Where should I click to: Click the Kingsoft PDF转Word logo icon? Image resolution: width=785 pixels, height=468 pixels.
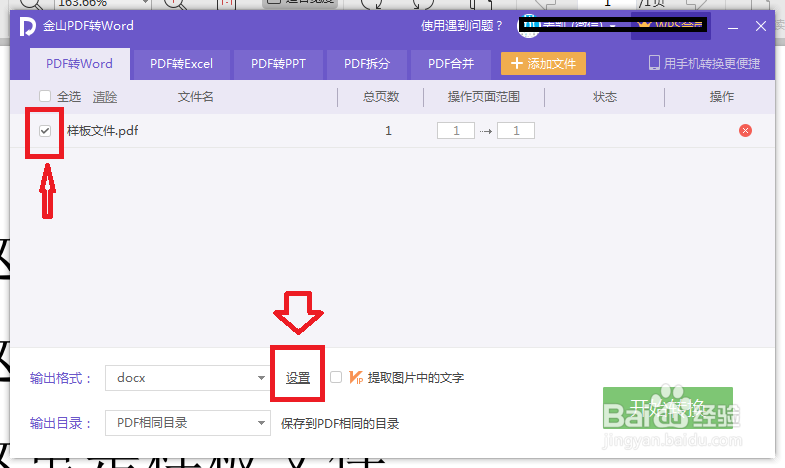(28, 26)
